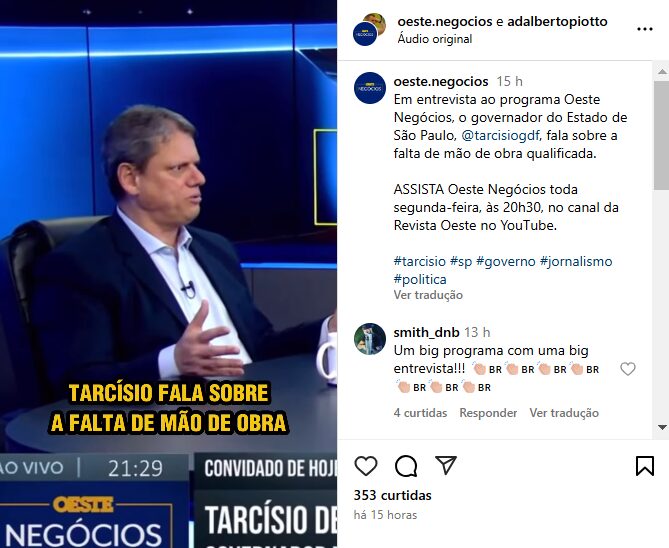Click the comments scrollbar thumb
The image size is (669, 548).
pos(662,135)
